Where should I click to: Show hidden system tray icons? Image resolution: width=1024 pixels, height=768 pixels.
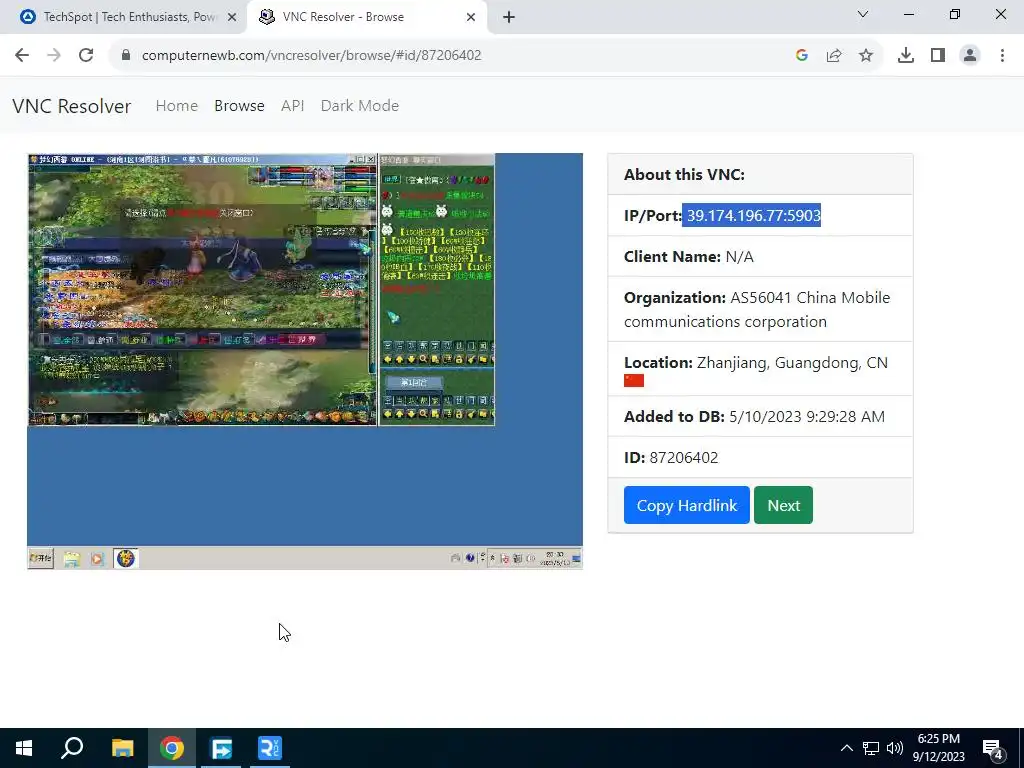846,748
